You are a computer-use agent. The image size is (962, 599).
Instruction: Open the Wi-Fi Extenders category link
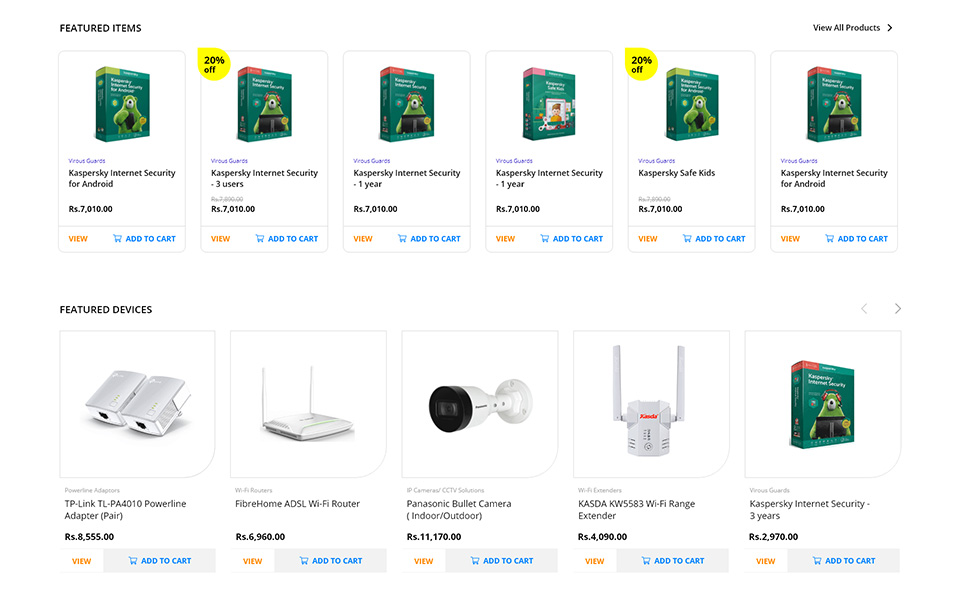pyautogui.click(x=599, y=490)
